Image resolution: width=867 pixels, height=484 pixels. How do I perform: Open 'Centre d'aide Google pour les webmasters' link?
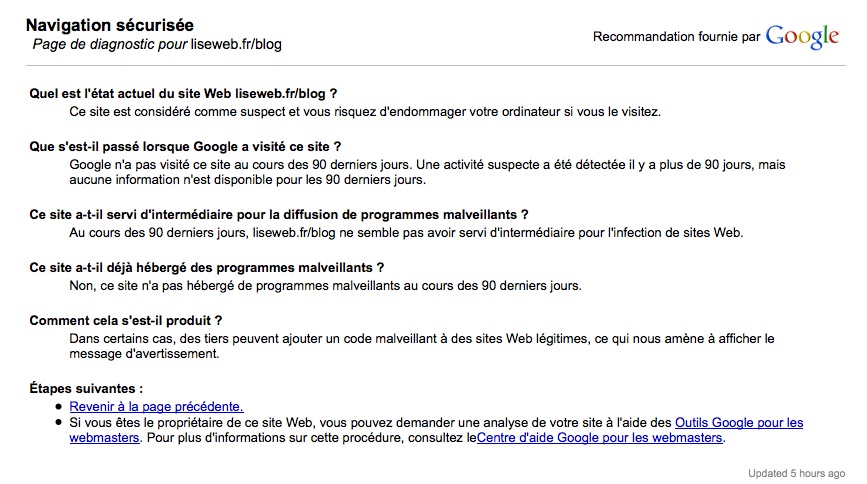(599, 438)
